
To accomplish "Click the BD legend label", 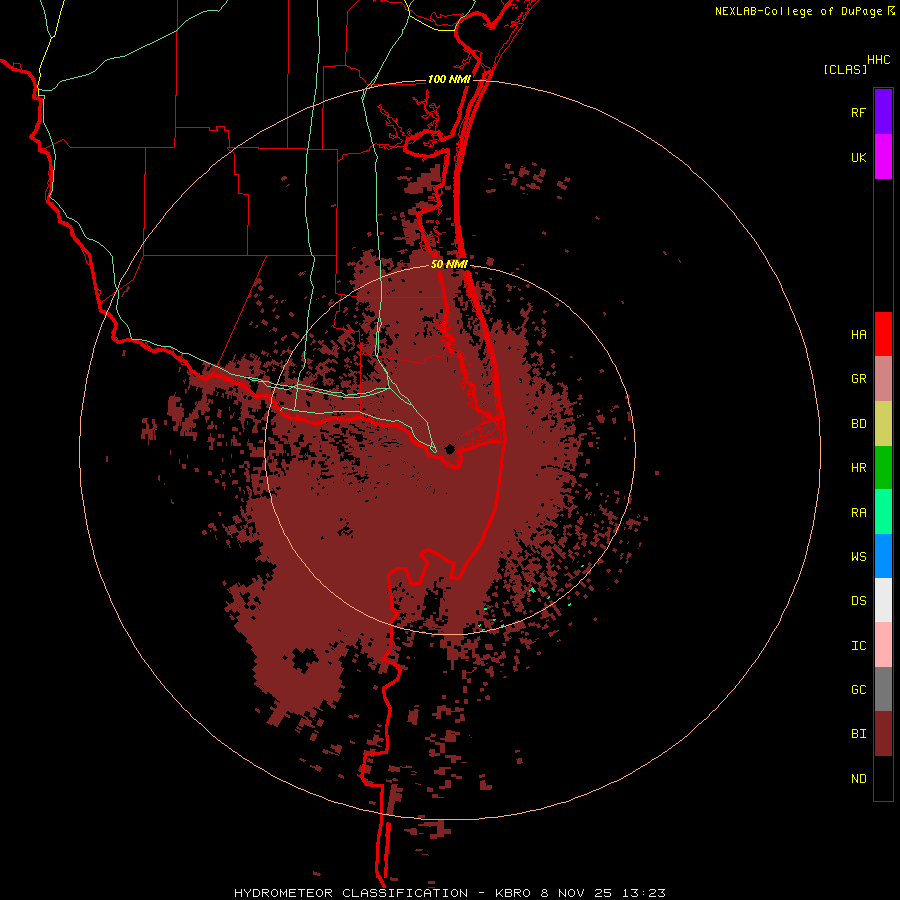I will 858,424.
